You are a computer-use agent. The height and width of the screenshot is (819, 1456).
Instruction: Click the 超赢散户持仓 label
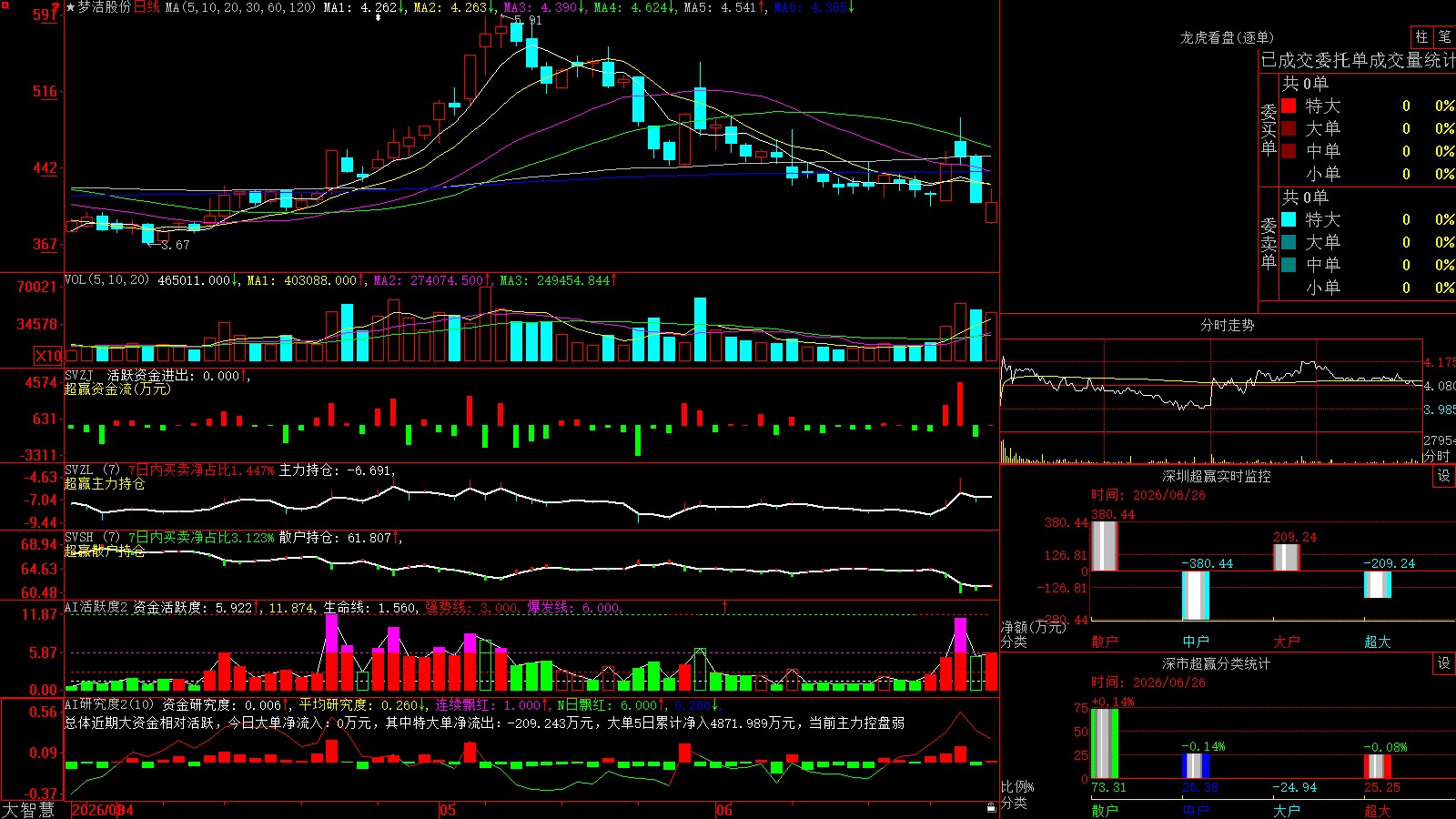click(x=105, y=551)
